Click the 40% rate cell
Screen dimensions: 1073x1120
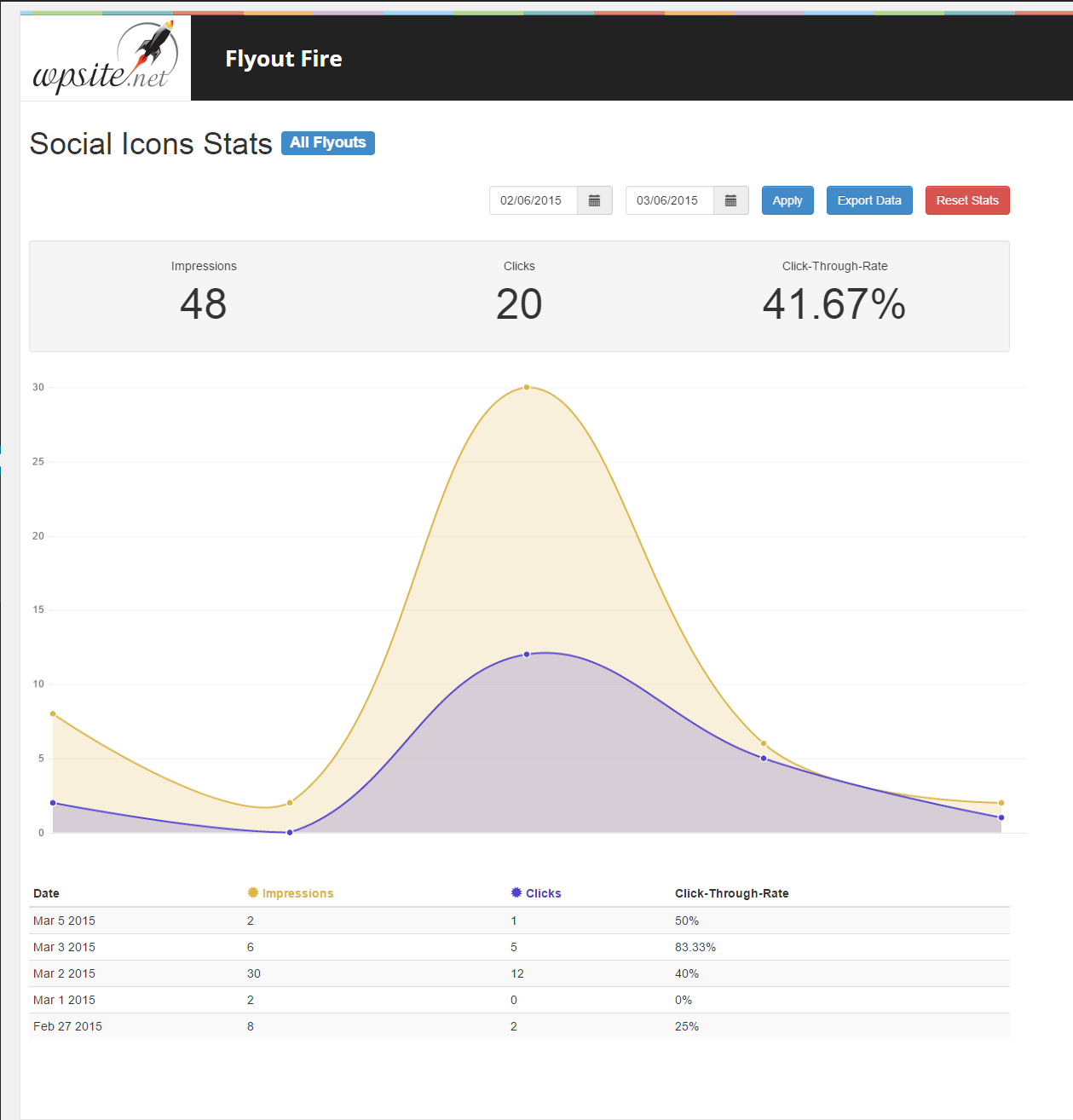[687, 973]
